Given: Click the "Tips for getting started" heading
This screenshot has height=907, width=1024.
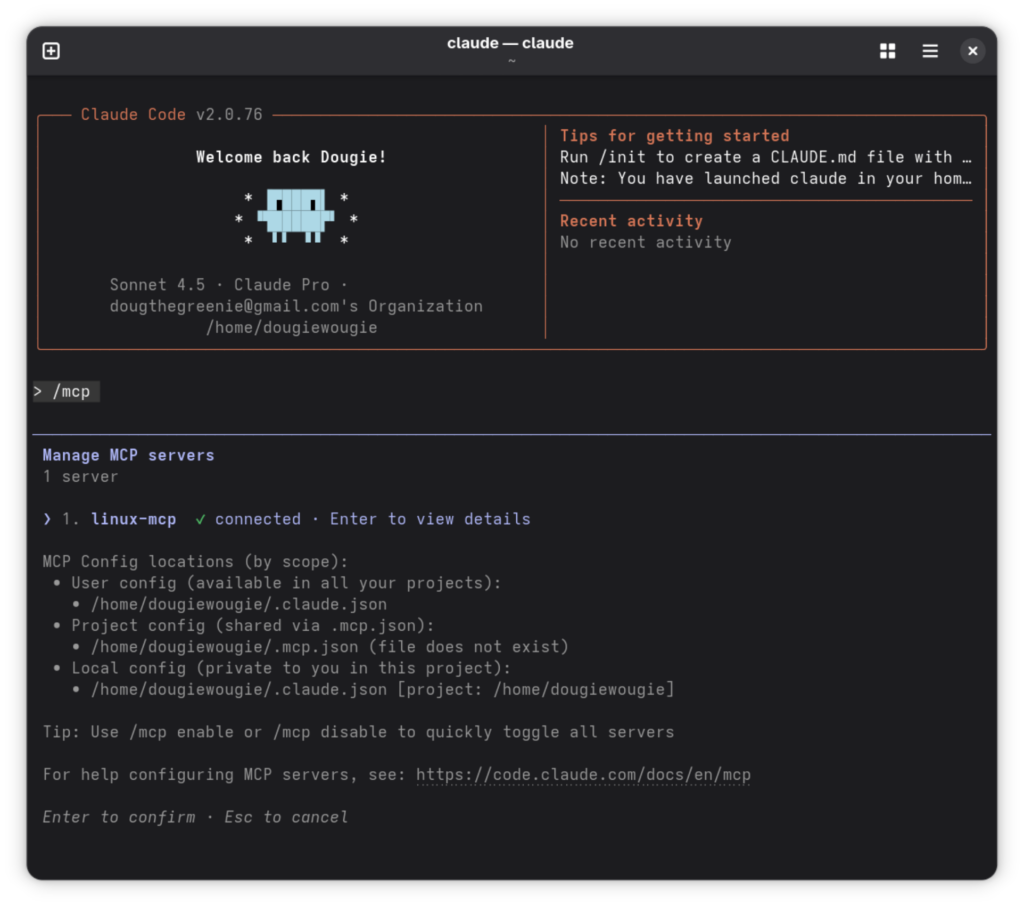Looking at the screenshot, I should [674, 136].
